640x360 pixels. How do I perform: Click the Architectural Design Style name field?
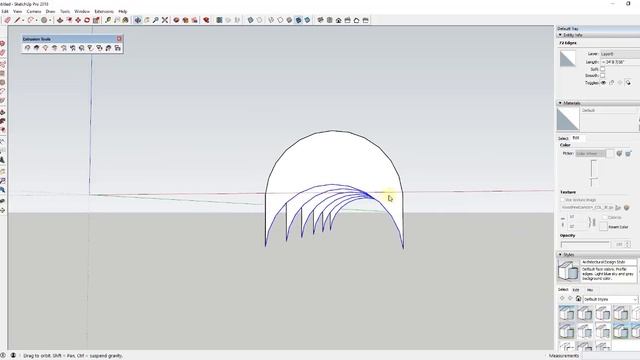click(x=608, y=262)
